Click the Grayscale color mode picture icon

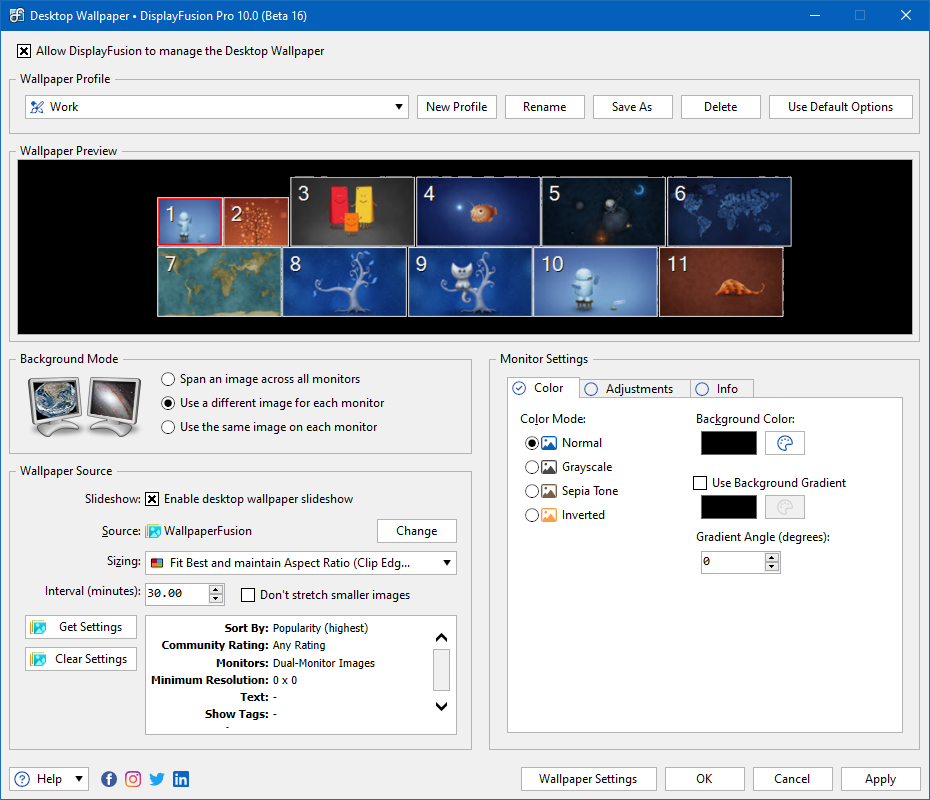point(549,467)
